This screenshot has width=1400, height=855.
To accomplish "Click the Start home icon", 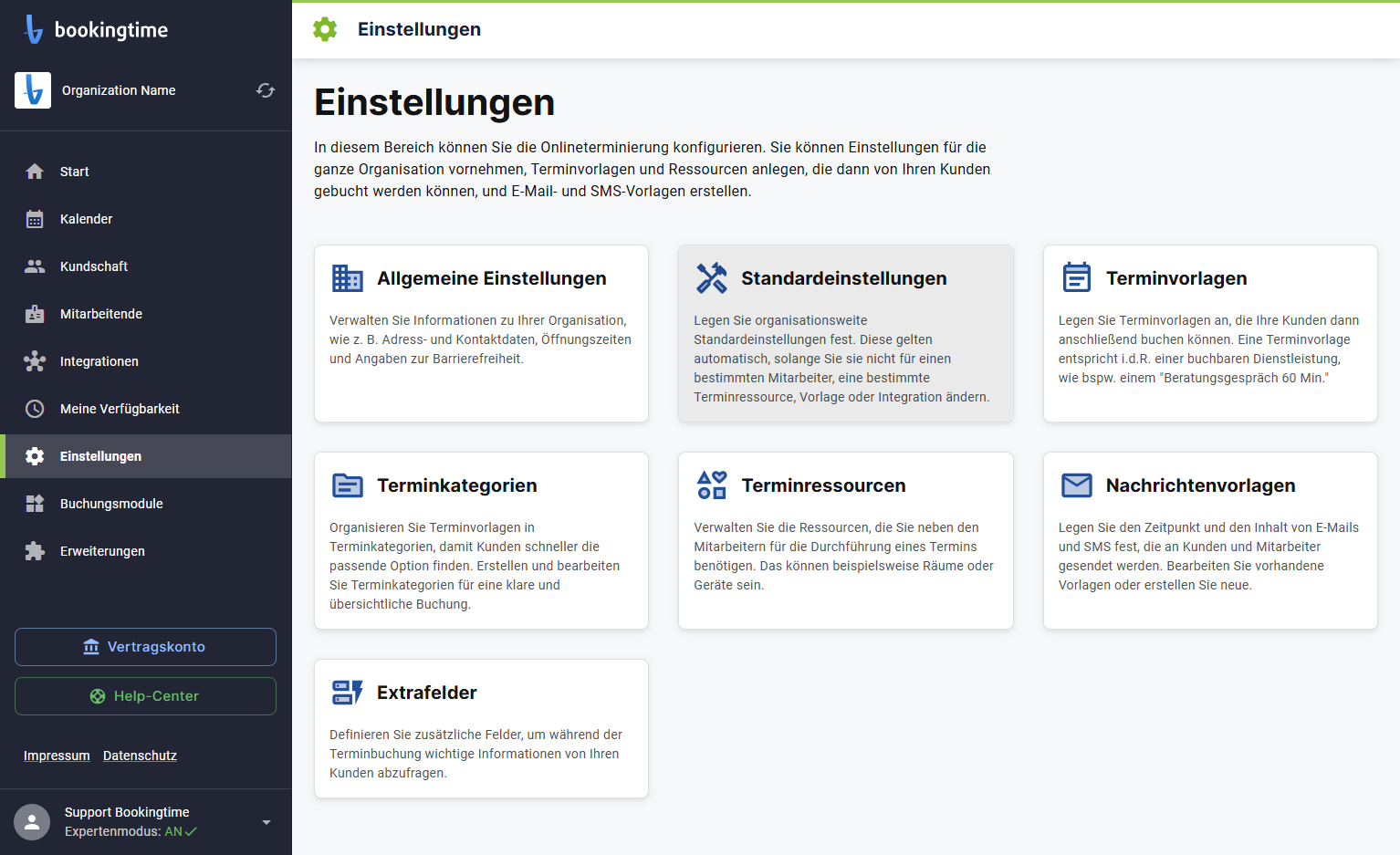I will (x=35, y=172).
